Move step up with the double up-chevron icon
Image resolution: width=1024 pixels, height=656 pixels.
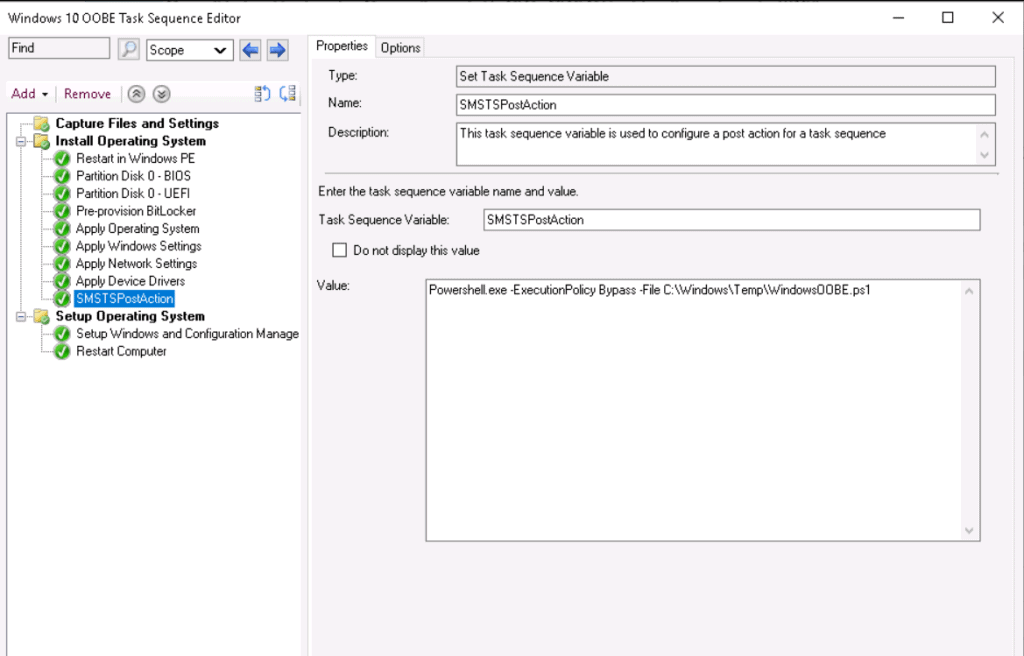(136, 94)
